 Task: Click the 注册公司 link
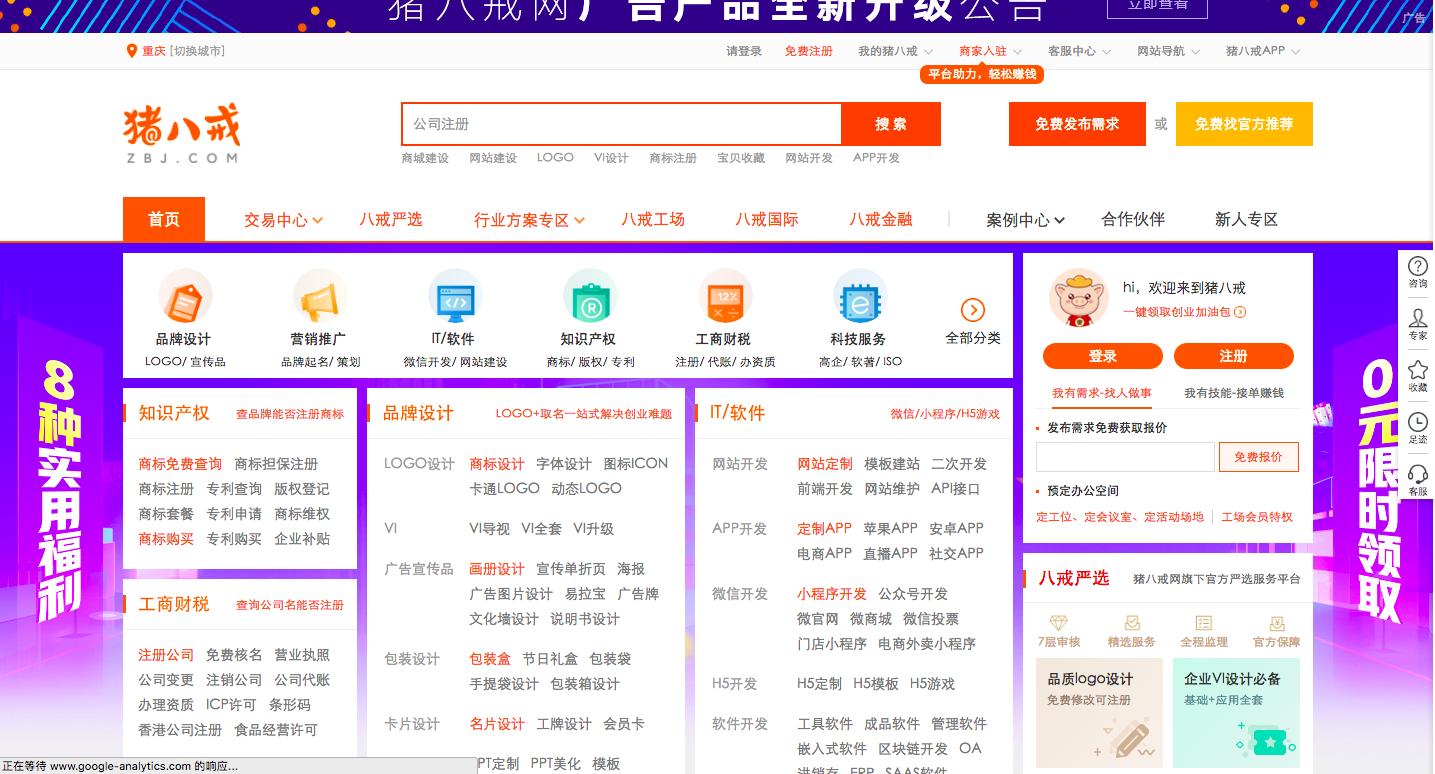pos(166,655)
